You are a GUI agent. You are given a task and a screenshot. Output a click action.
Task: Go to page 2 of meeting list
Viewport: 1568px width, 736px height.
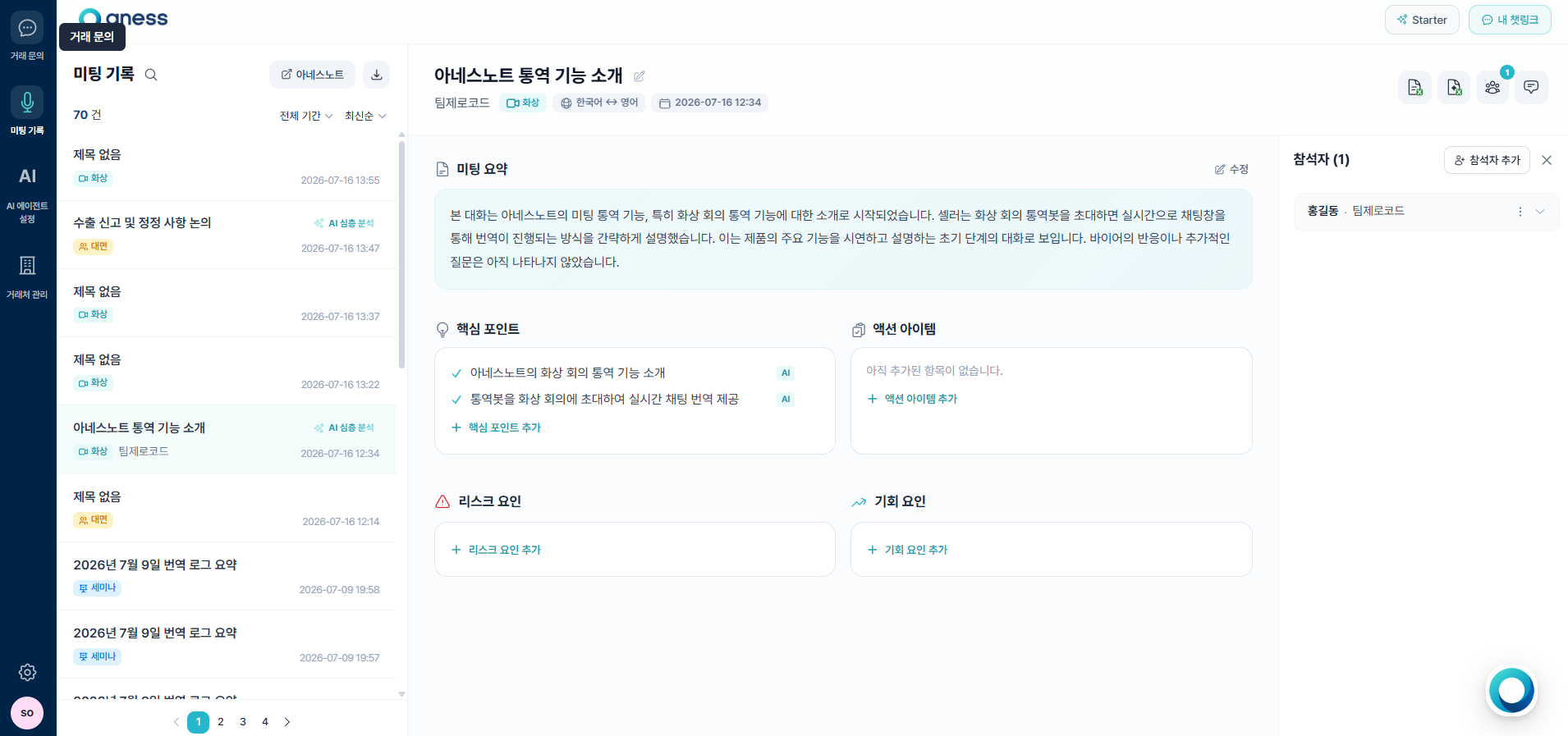pos(221,722)
